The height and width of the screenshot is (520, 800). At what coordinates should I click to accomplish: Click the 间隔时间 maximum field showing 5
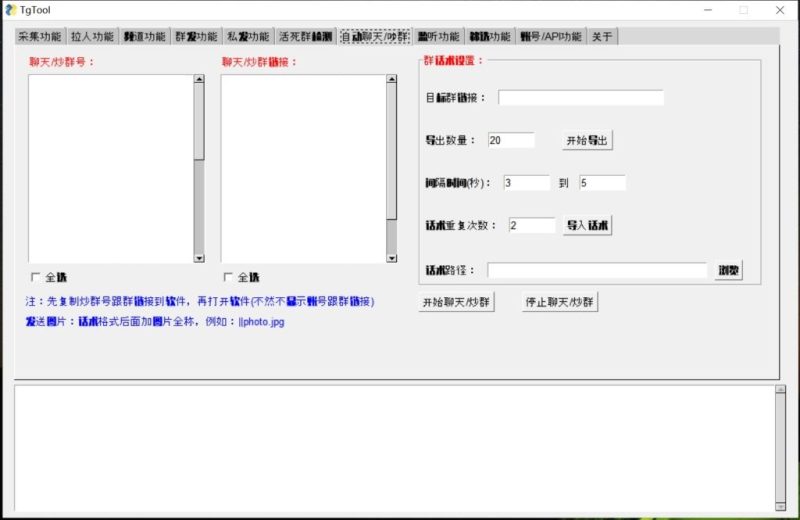click(602, 183)
